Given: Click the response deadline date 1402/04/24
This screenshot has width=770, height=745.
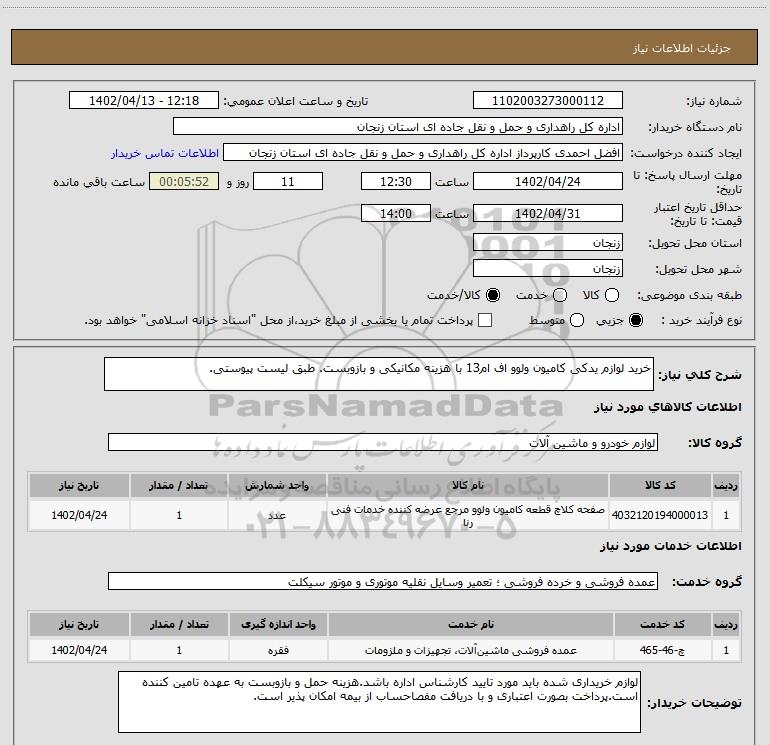Looking at the screenshot, I should 548,181.
